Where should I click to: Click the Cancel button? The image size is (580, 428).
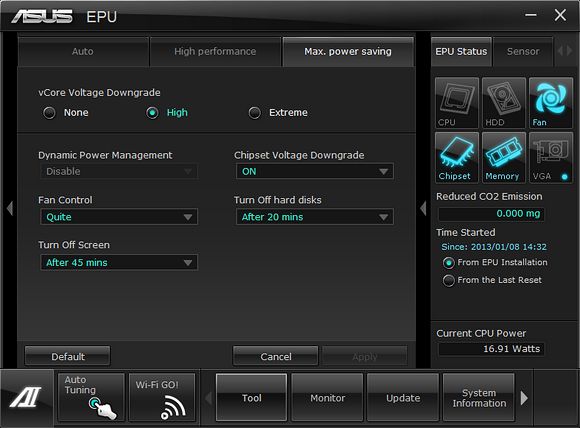(x=276, y=356)
